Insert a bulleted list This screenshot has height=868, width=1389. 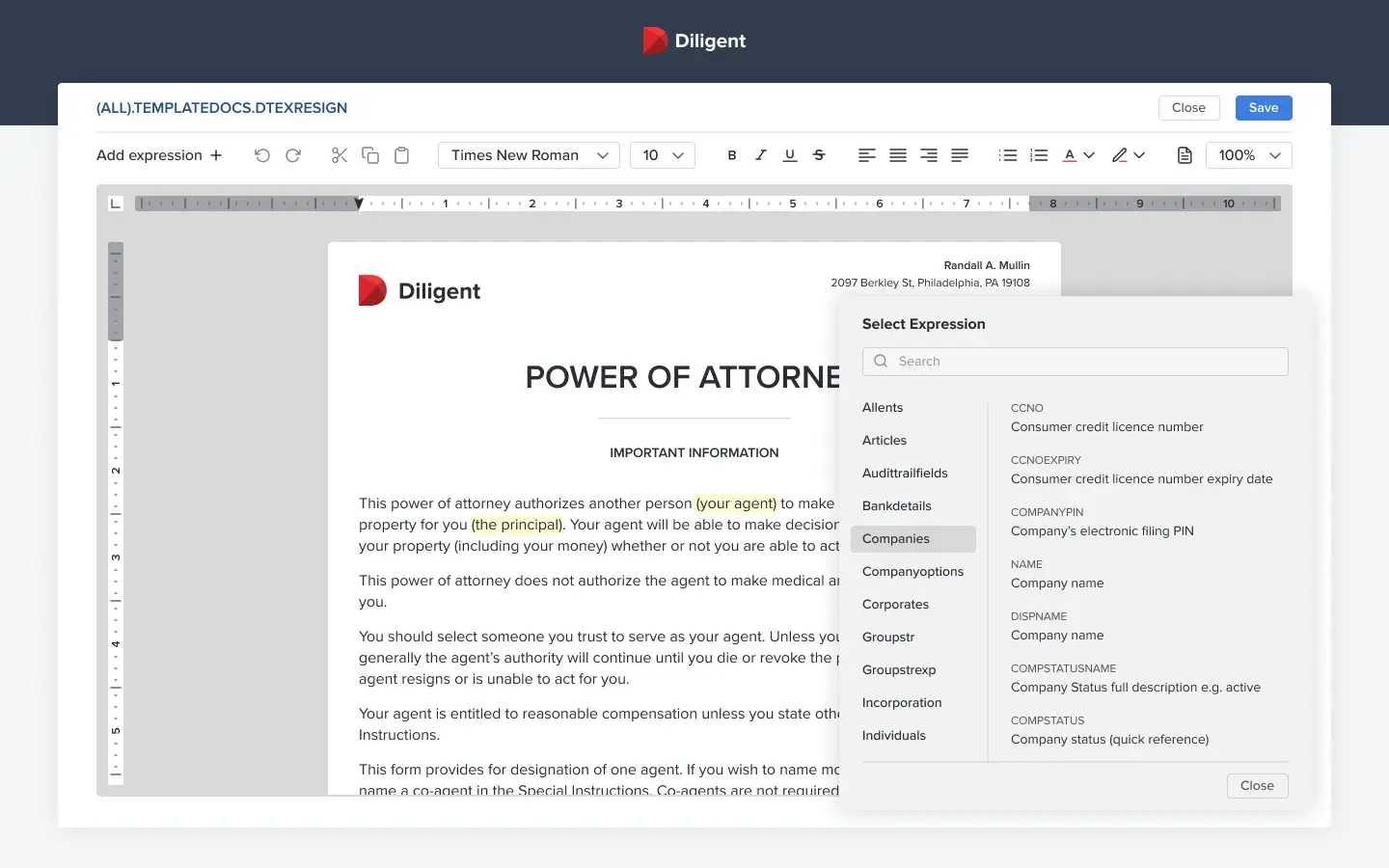coord(1008,155)
